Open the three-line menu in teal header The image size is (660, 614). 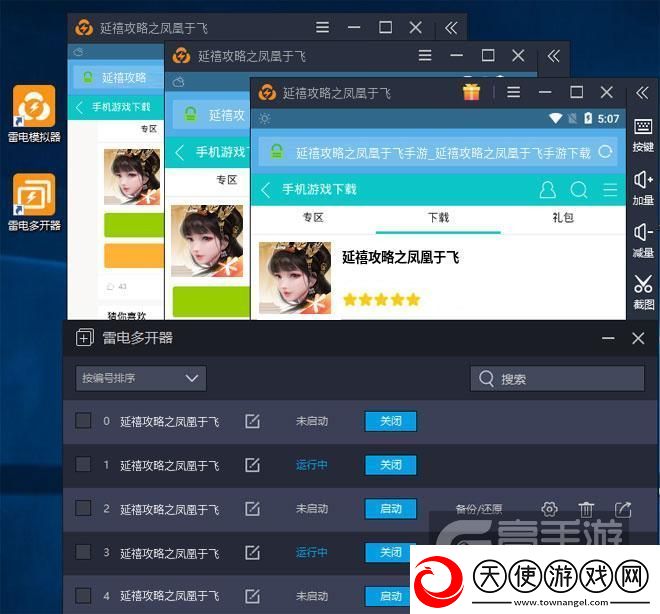610,190
